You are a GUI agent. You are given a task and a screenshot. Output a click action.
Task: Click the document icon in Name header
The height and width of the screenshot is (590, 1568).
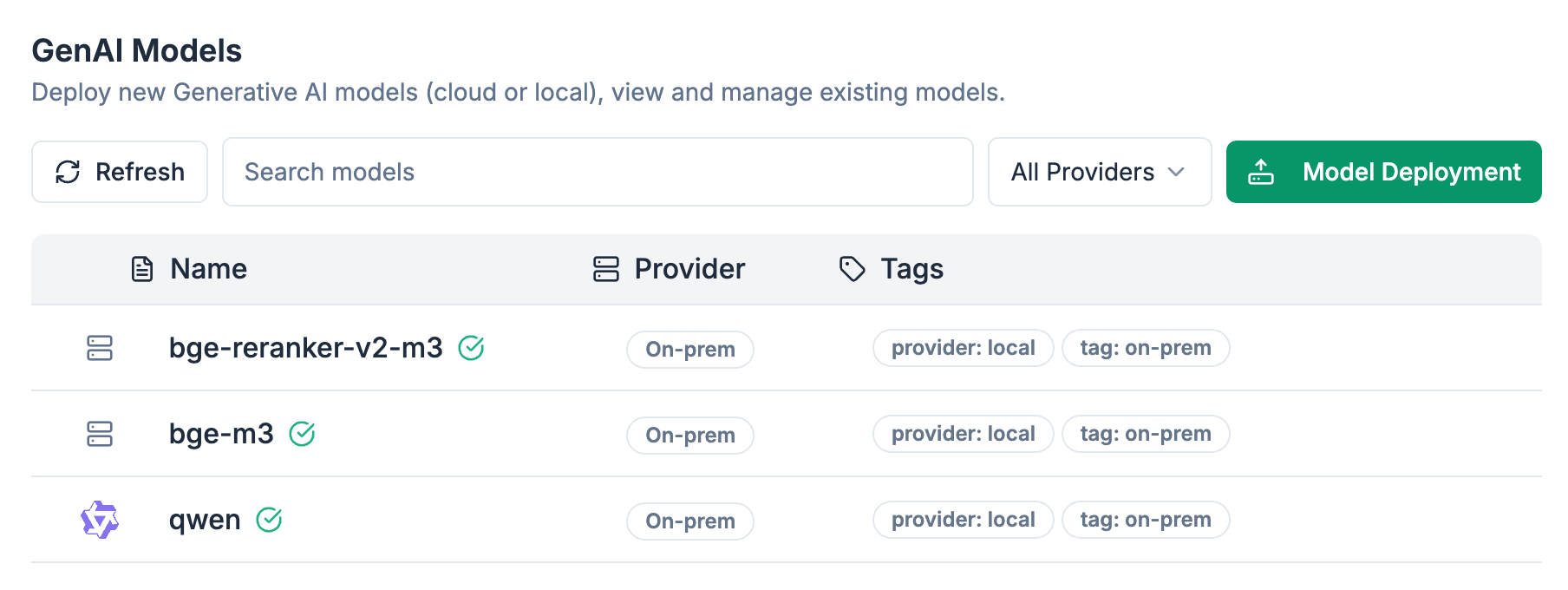click(142, 269)
